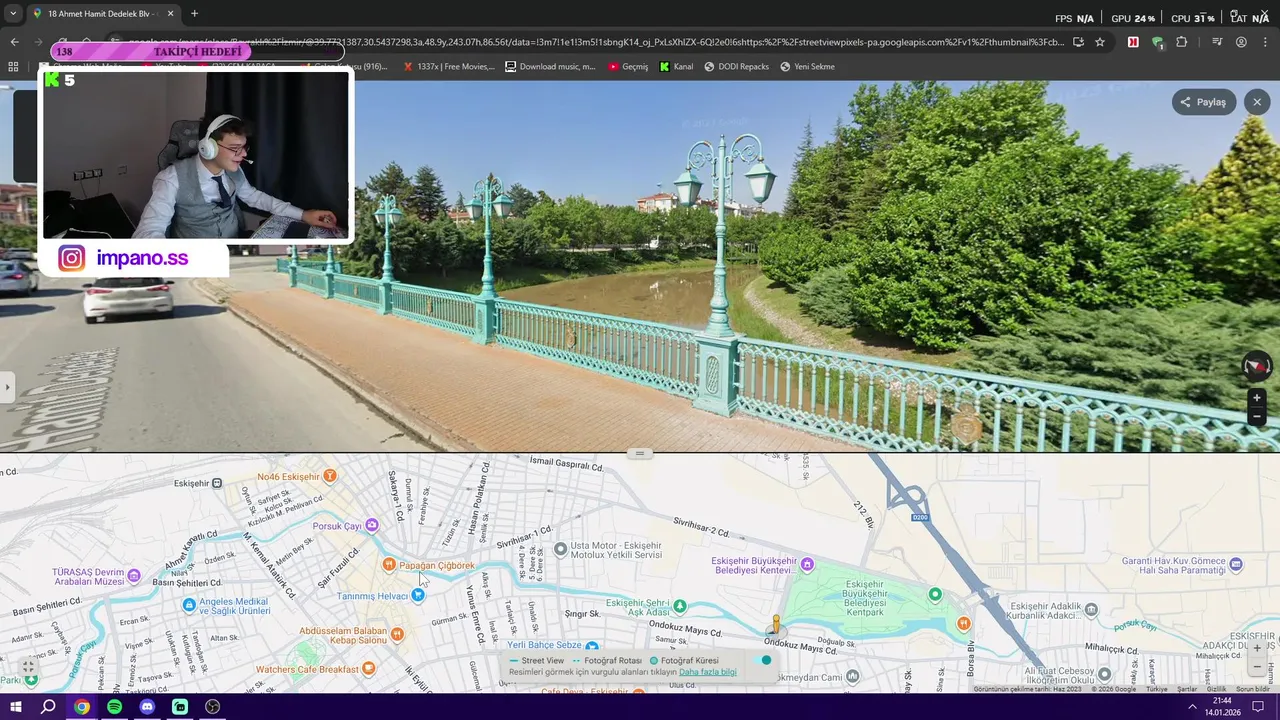This screenshot has width=1280, height=720.
Task: Zoom out of the bottom map
Action: click(x=1257, y=667)
